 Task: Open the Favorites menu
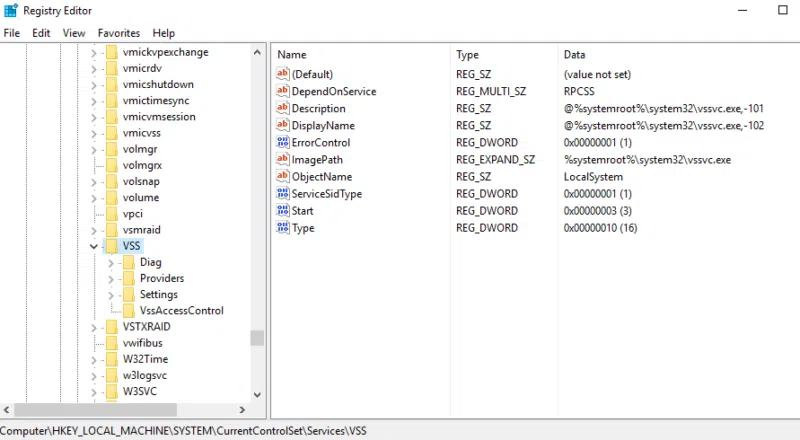(119, 33)
